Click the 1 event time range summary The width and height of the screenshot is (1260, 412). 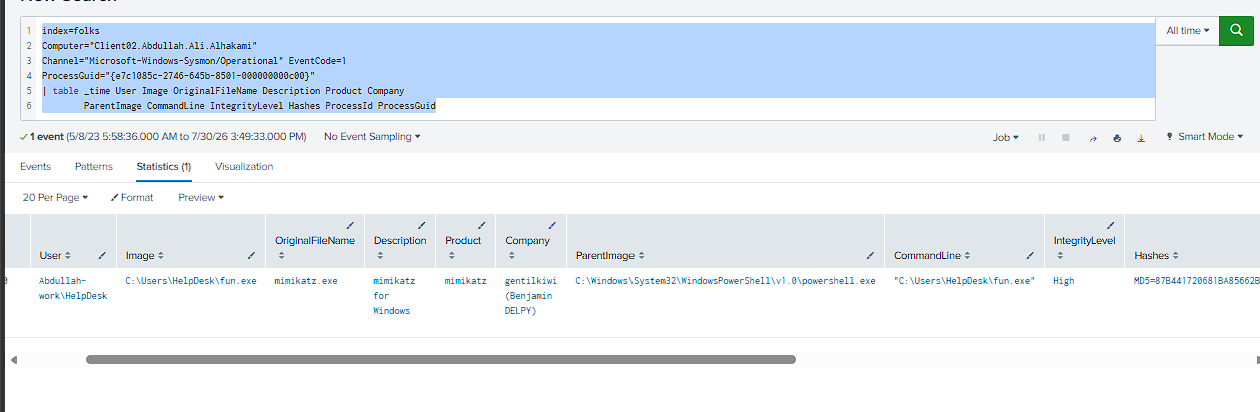click(x=162, y=136)
